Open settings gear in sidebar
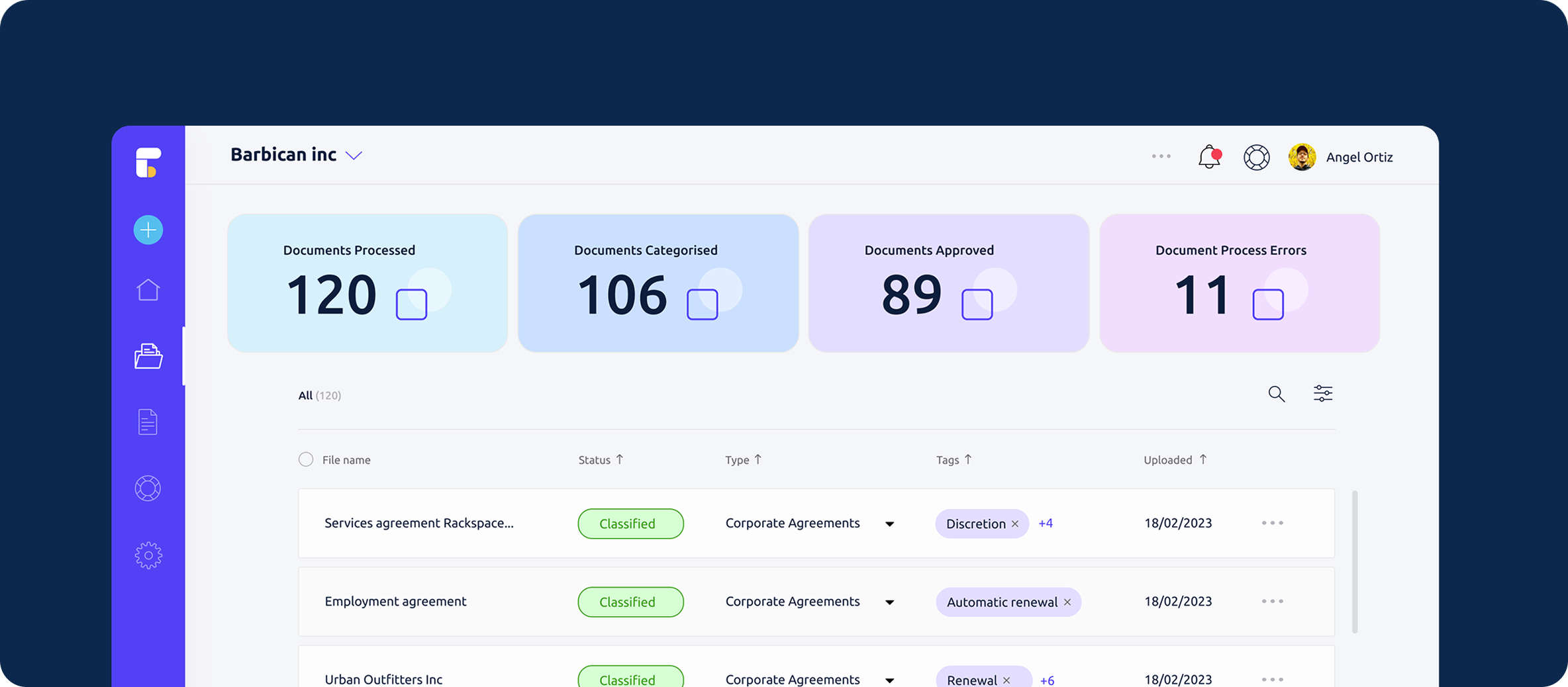Viewport: 1568px width, 687px height. (148, 555)
